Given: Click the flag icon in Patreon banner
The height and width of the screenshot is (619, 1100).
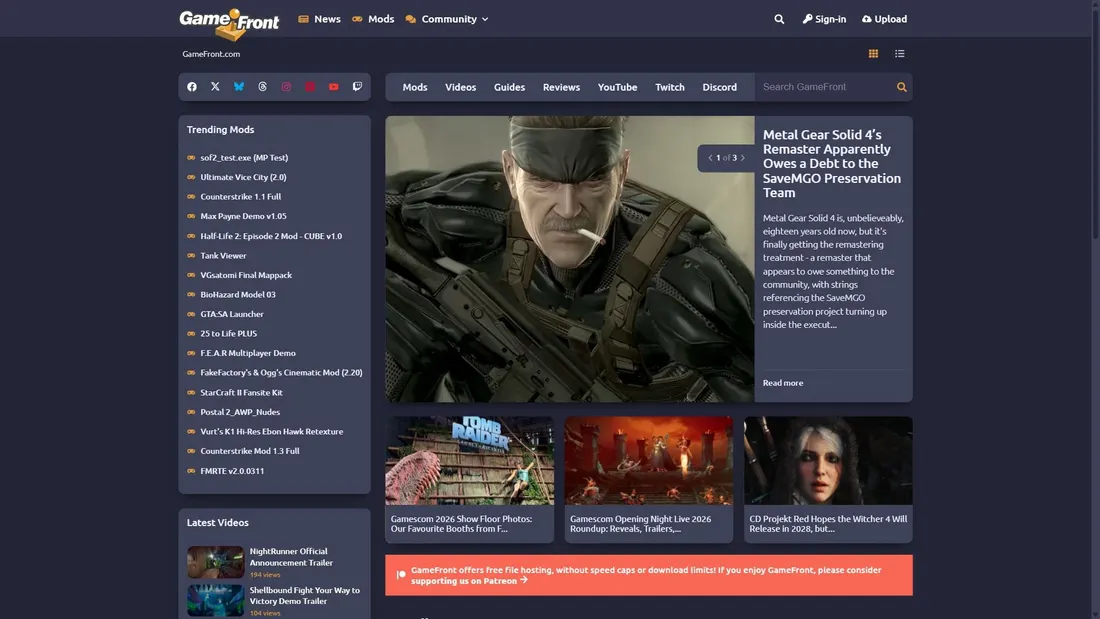Looking at the screenshot, I should [401, 575].
